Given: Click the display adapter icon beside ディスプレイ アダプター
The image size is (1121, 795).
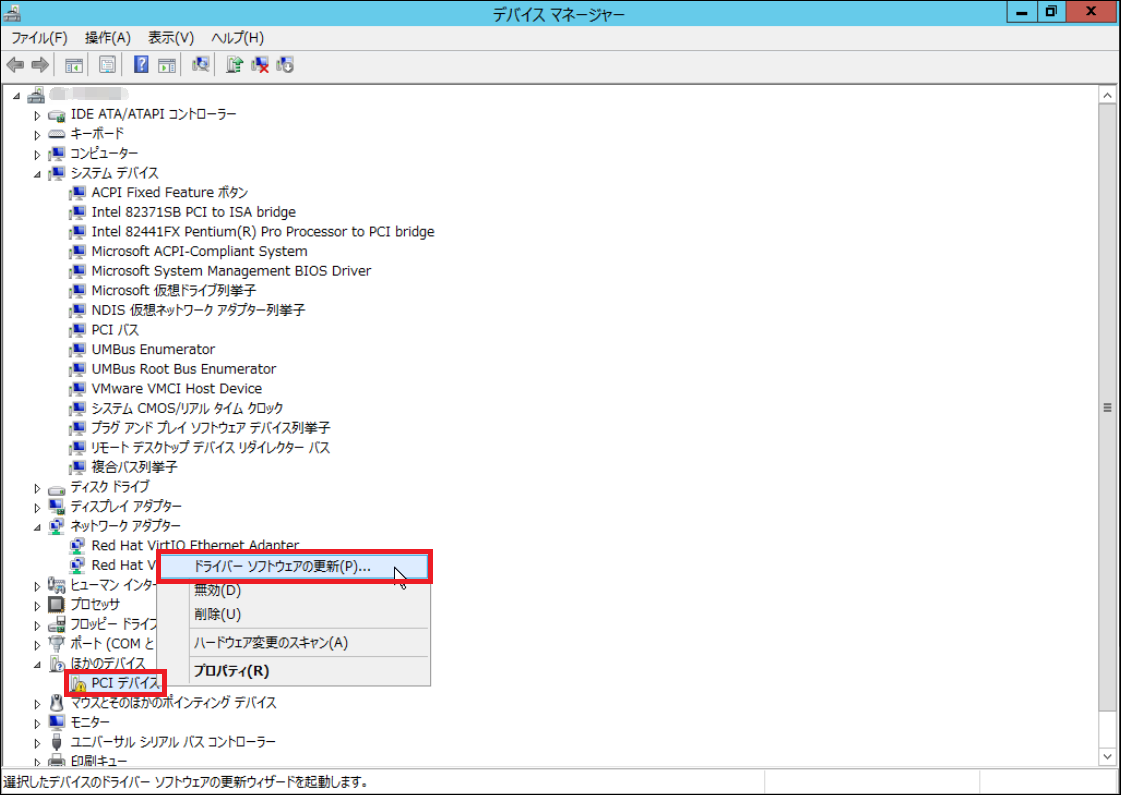Looking at the screenshot, I should [57, 507].
